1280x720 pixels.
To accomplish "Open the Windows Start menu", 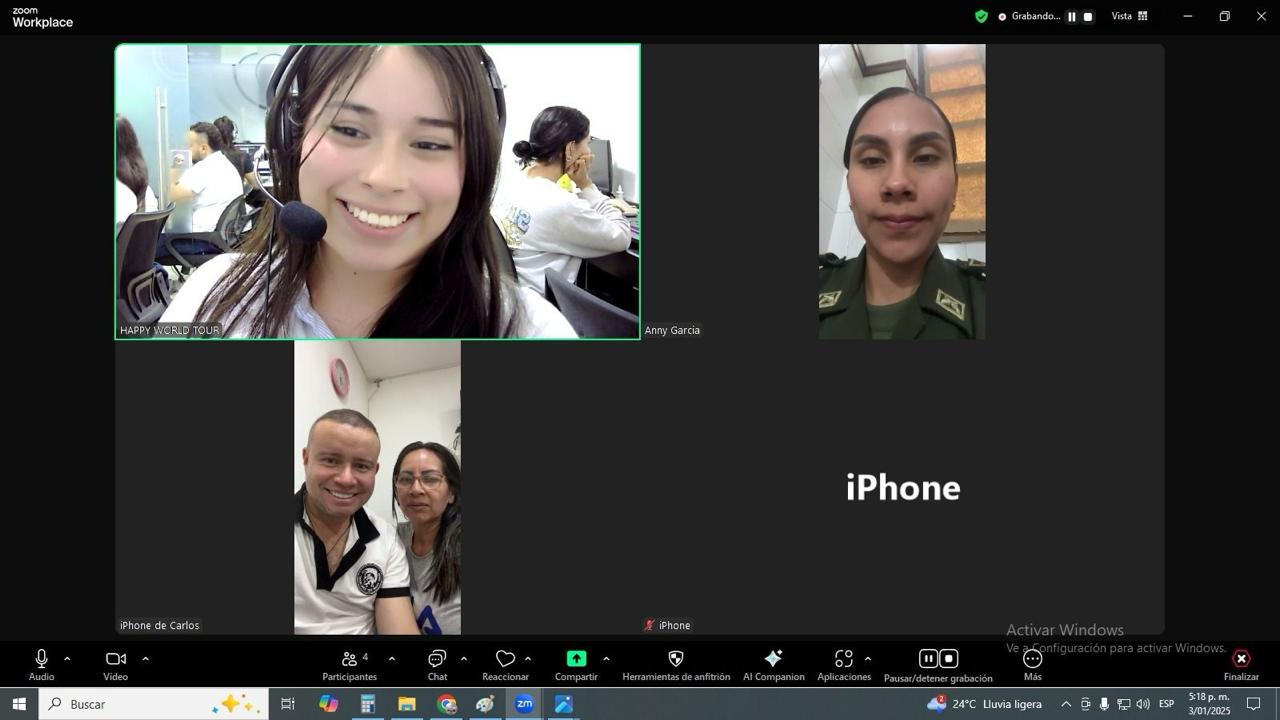I will (19, 704).
